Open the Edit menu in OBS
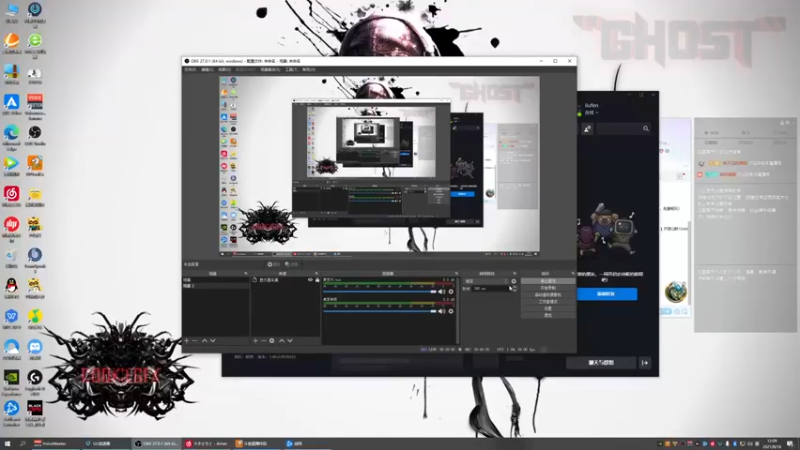Image resolution: width=800 pixels, height=450 pixels. [207, 69]
